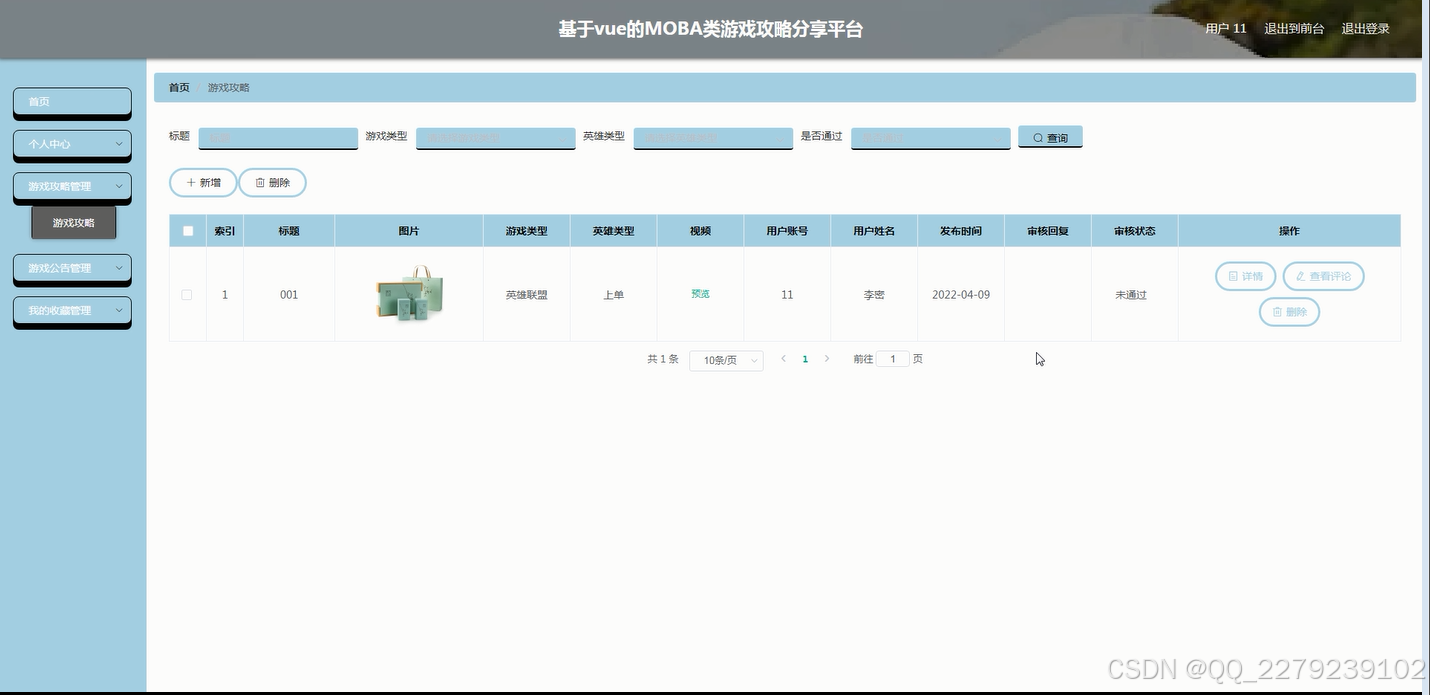Viewport: 1430px width, 695px height.
Task: Click the document icon on the 详情 button
Action: click(1232, 276)
